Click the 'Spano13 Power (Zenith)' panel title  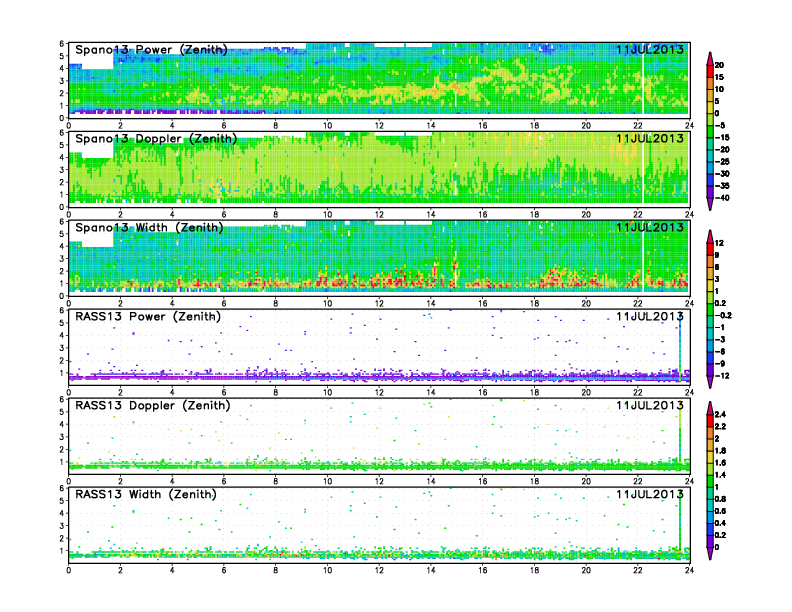click(x=151, y=50)
